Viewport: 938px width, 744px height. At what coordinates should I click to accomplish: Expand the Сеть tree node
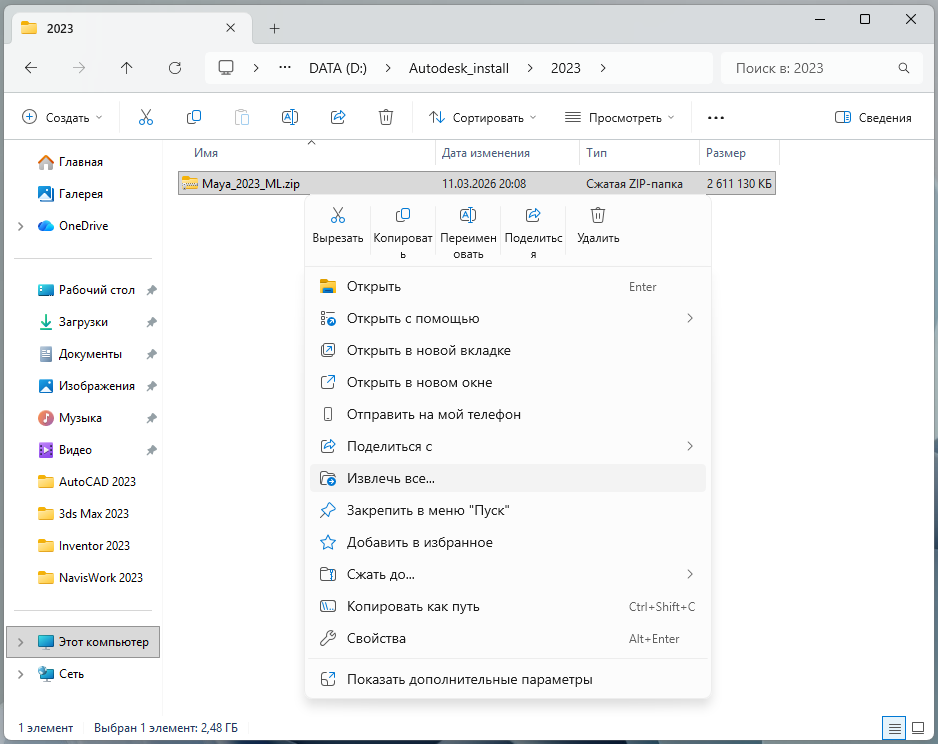(21, 674)
